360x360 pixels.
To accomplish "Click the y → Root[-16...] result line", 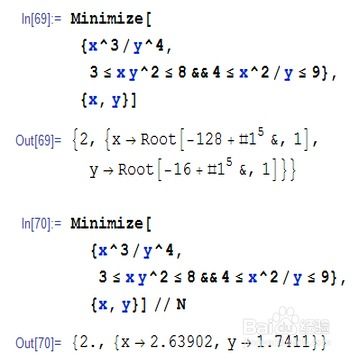I will 192,170.
